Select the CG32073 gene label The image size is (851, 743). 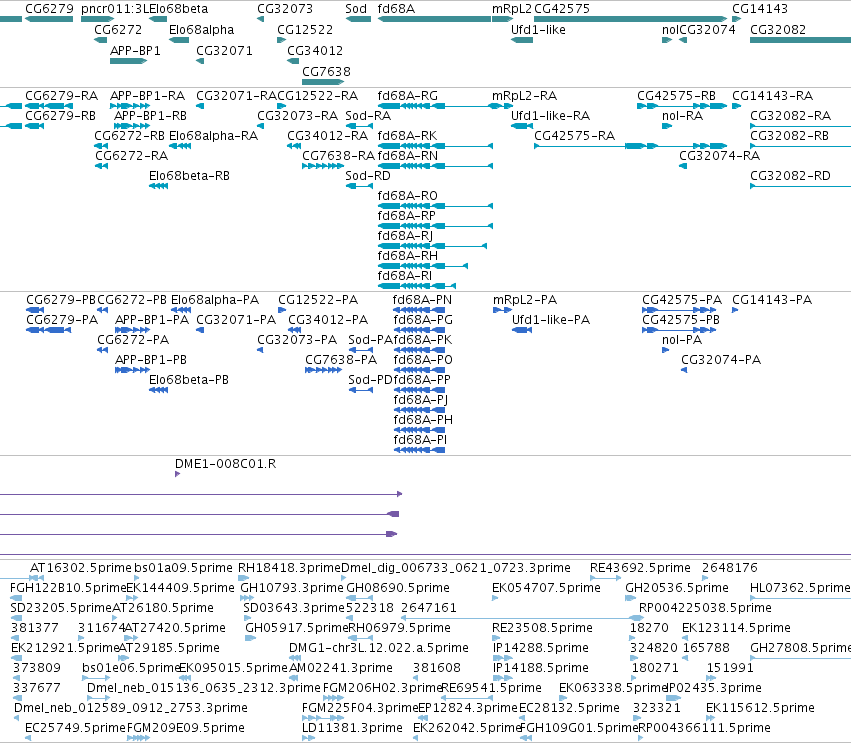[x=285, y=9]
